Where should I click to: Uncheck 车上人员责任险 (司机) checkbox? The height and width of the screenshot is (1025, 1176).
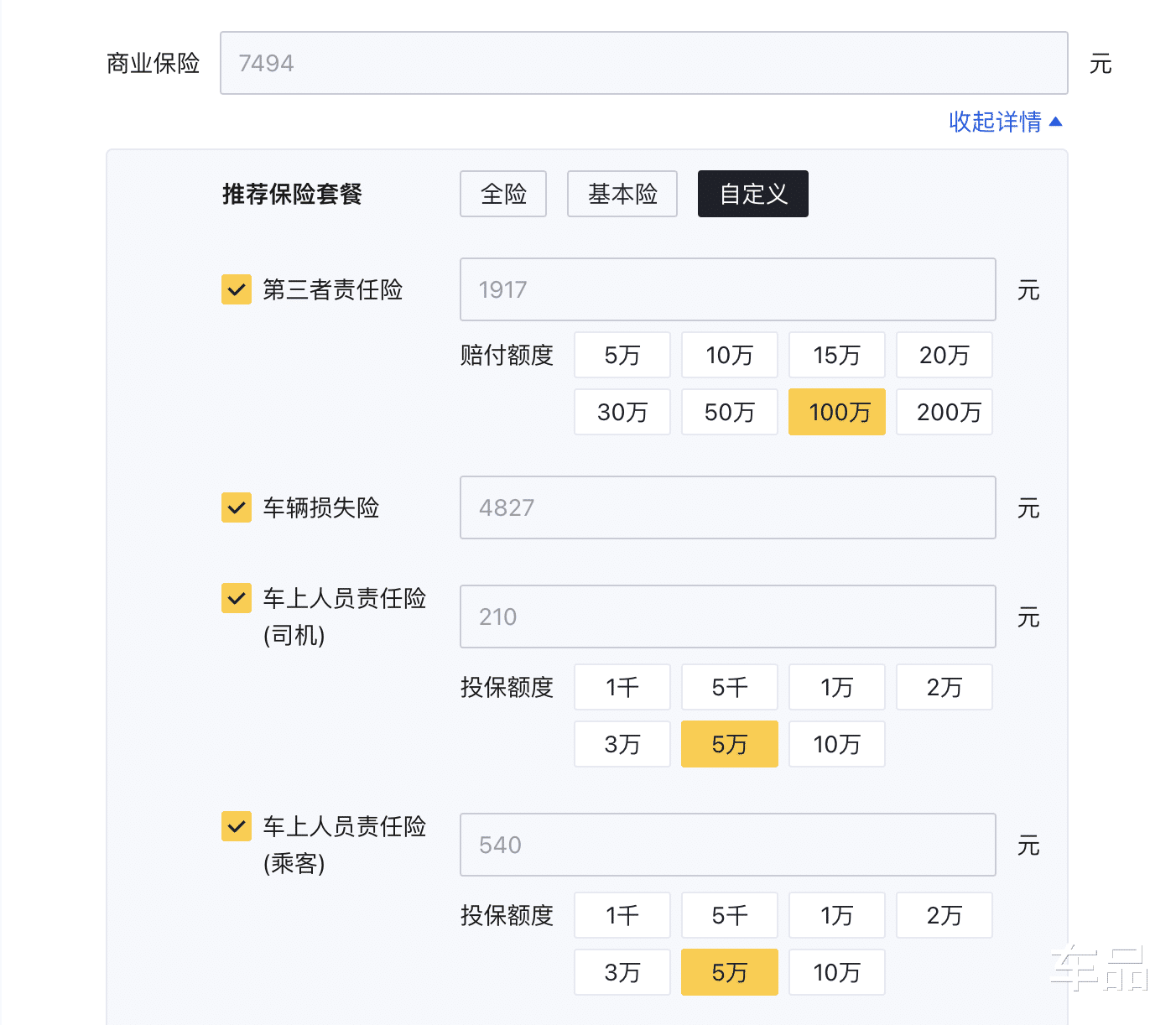pos(237,598)
